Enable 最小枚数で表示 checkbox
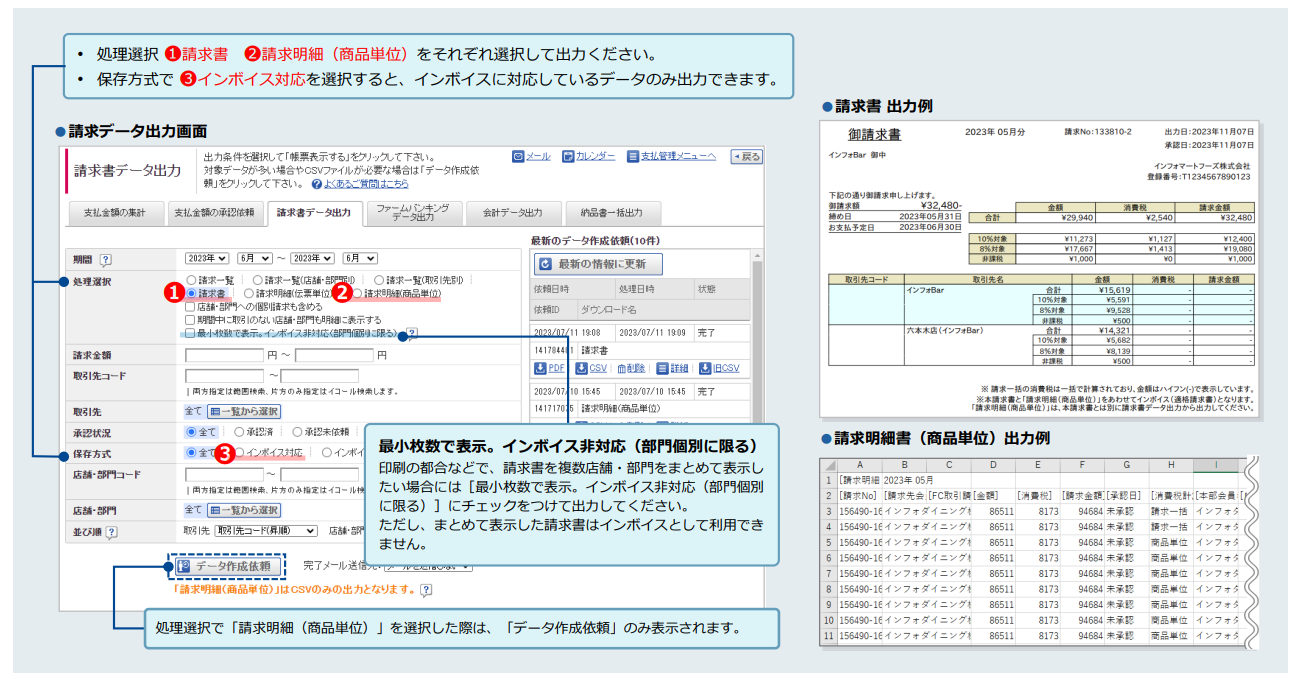This screenshot has width=1293, height=673. (191, 333)
